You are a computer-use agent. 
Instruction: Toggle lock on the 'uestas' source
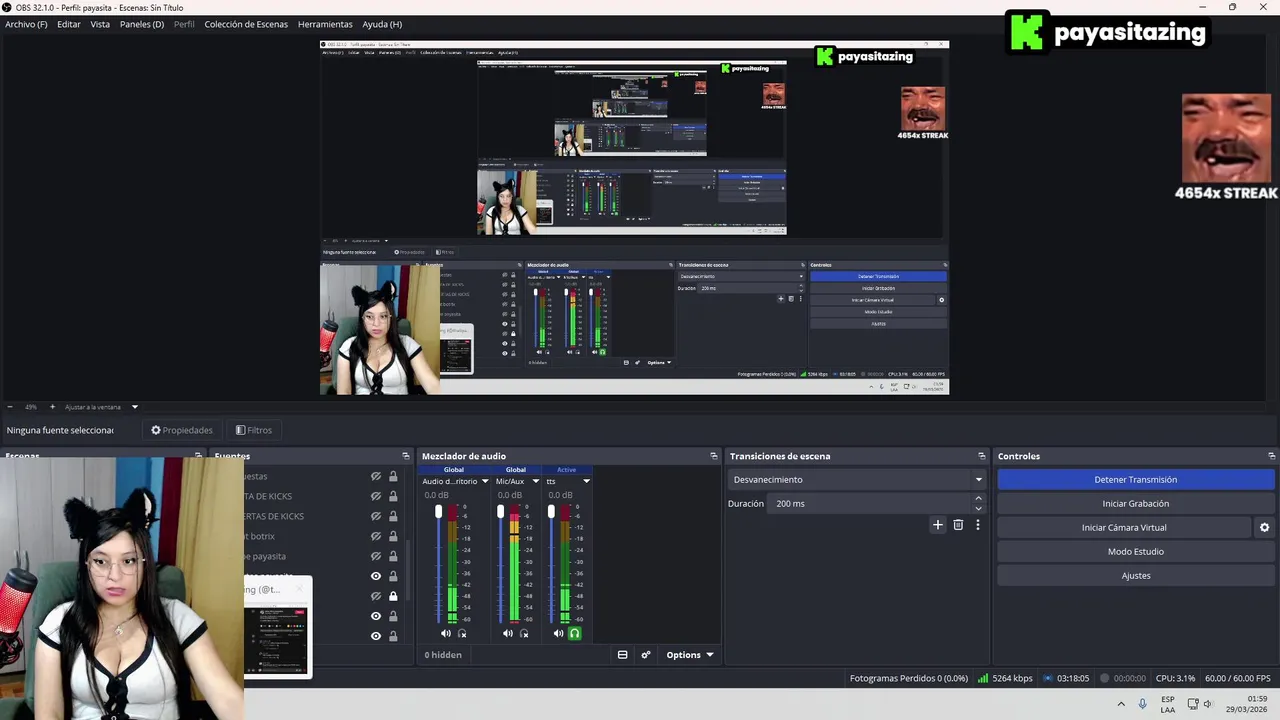click(x=393, y=476)
